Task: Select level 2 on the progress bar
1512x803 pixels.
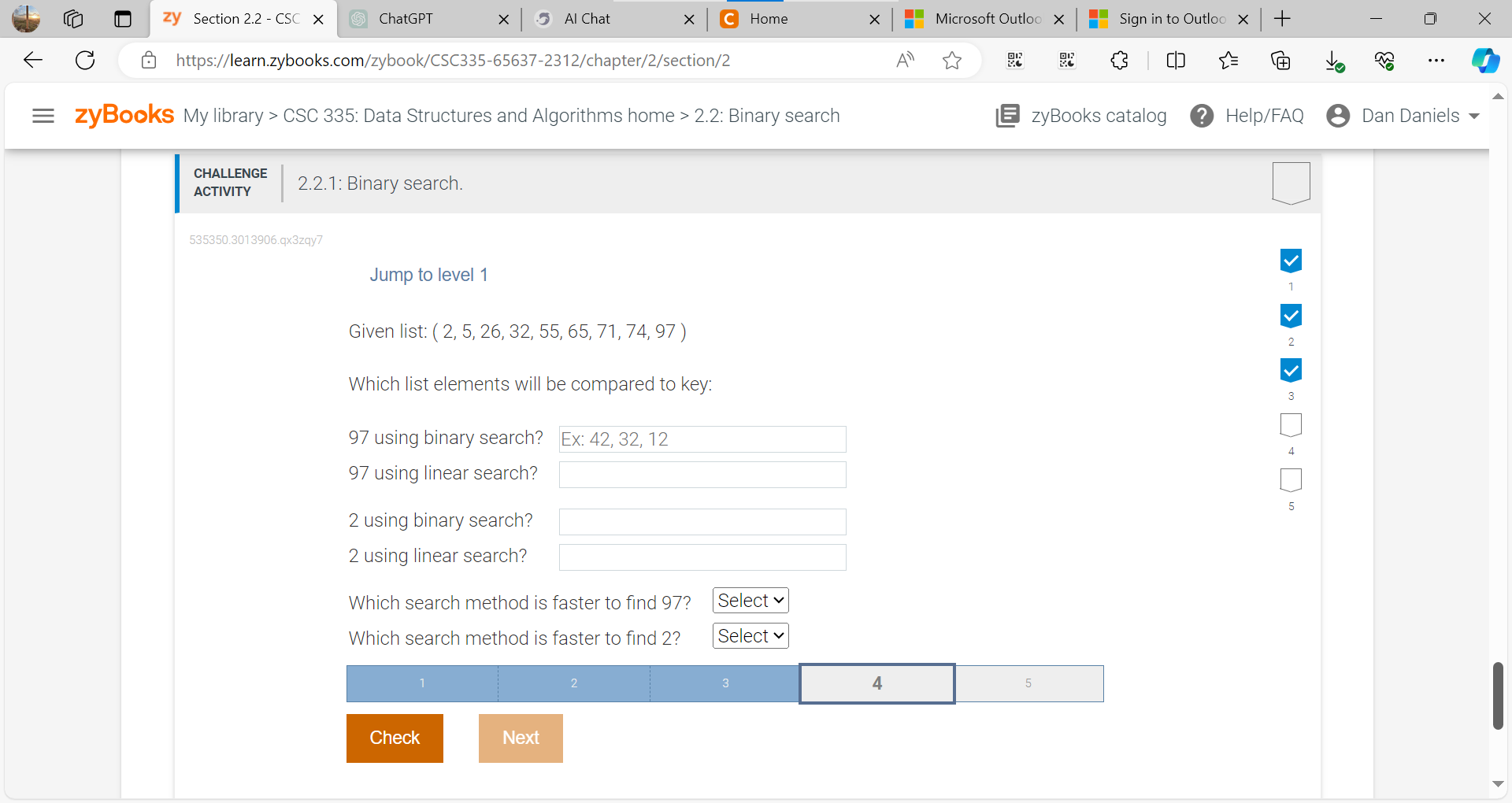Action: point(573,683)
